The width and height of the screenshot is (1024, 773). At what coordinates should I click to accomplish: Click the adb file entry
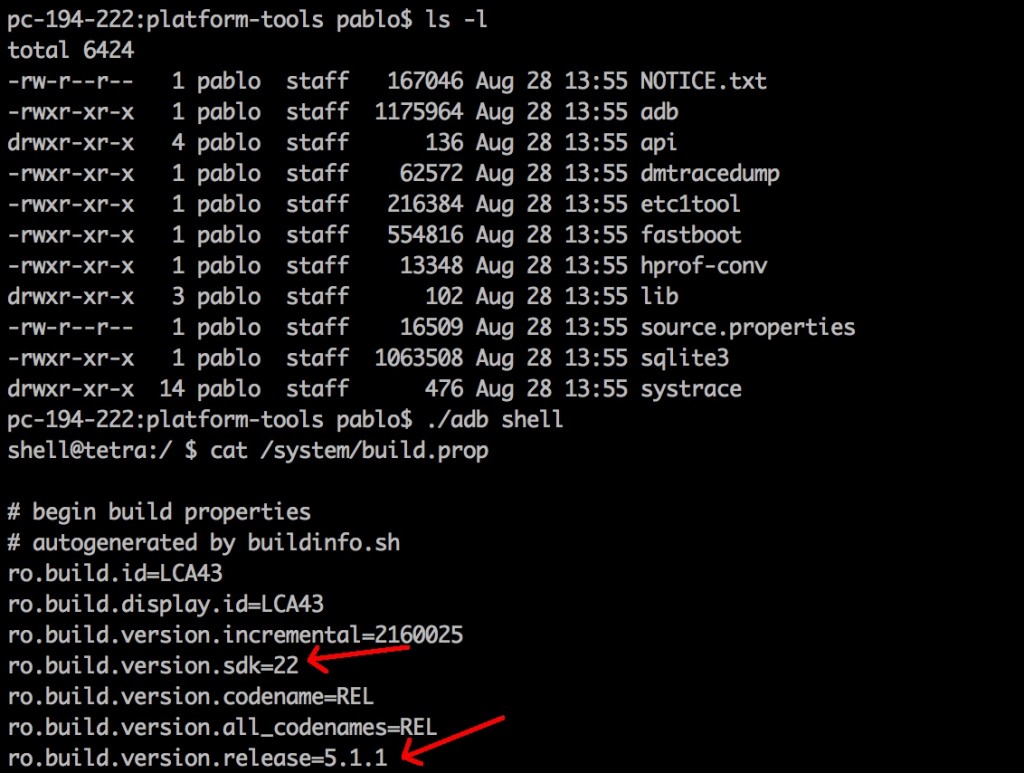(x=659, y=112)
